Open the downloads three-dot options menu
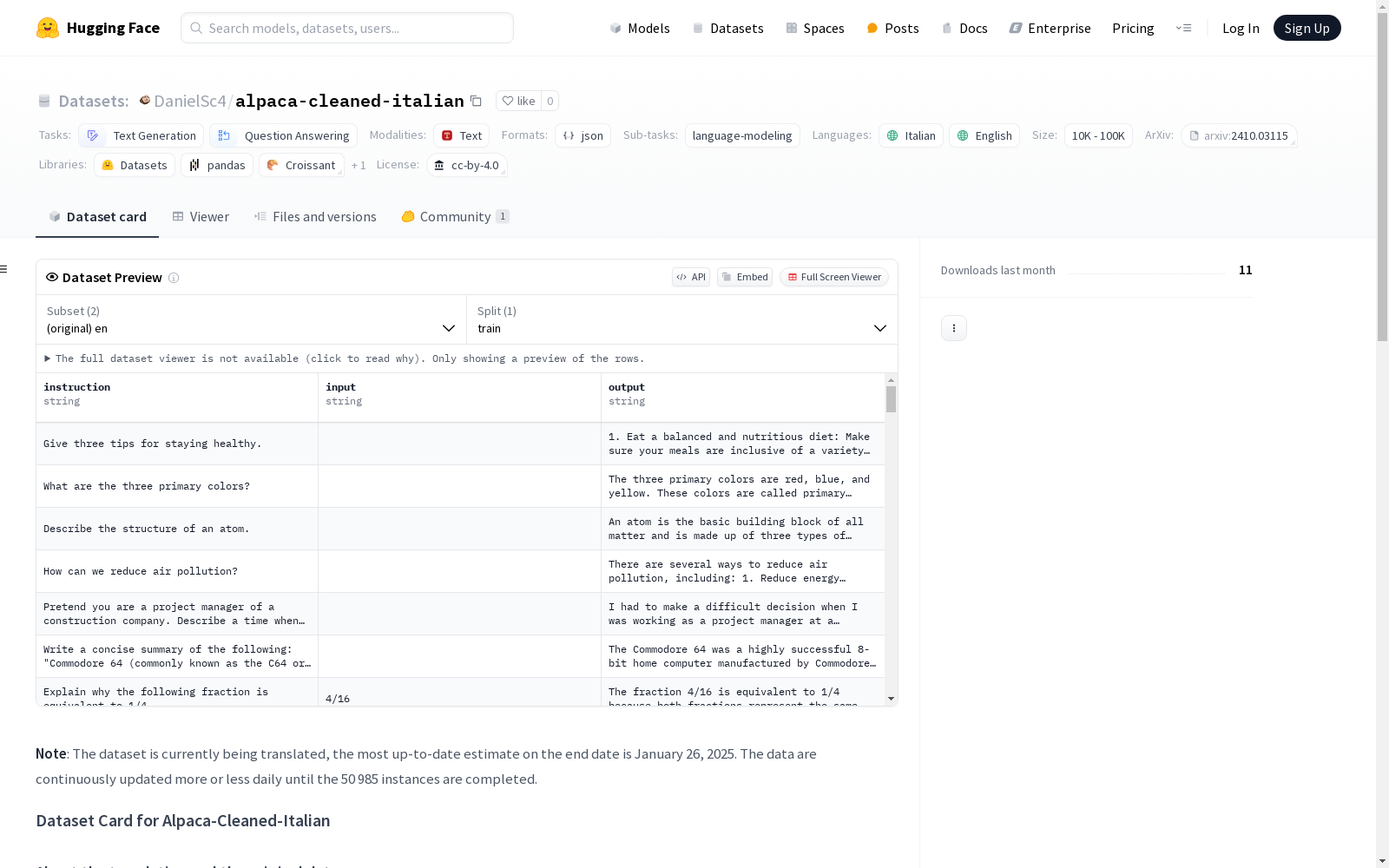 click(x=954, y=328)
